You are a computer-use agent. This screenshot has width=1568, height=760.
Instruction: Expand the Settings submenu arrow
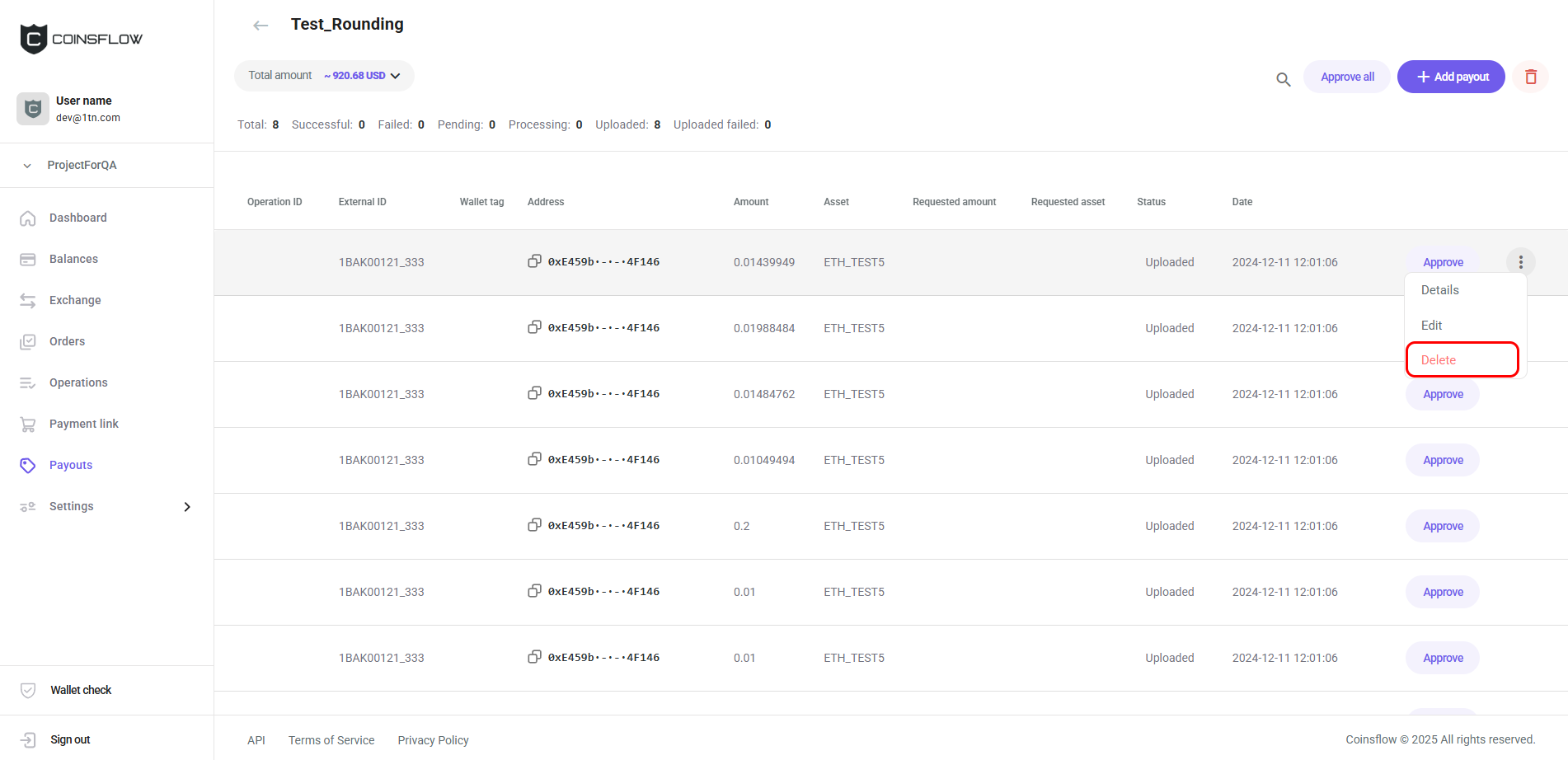tap(187, 507)
